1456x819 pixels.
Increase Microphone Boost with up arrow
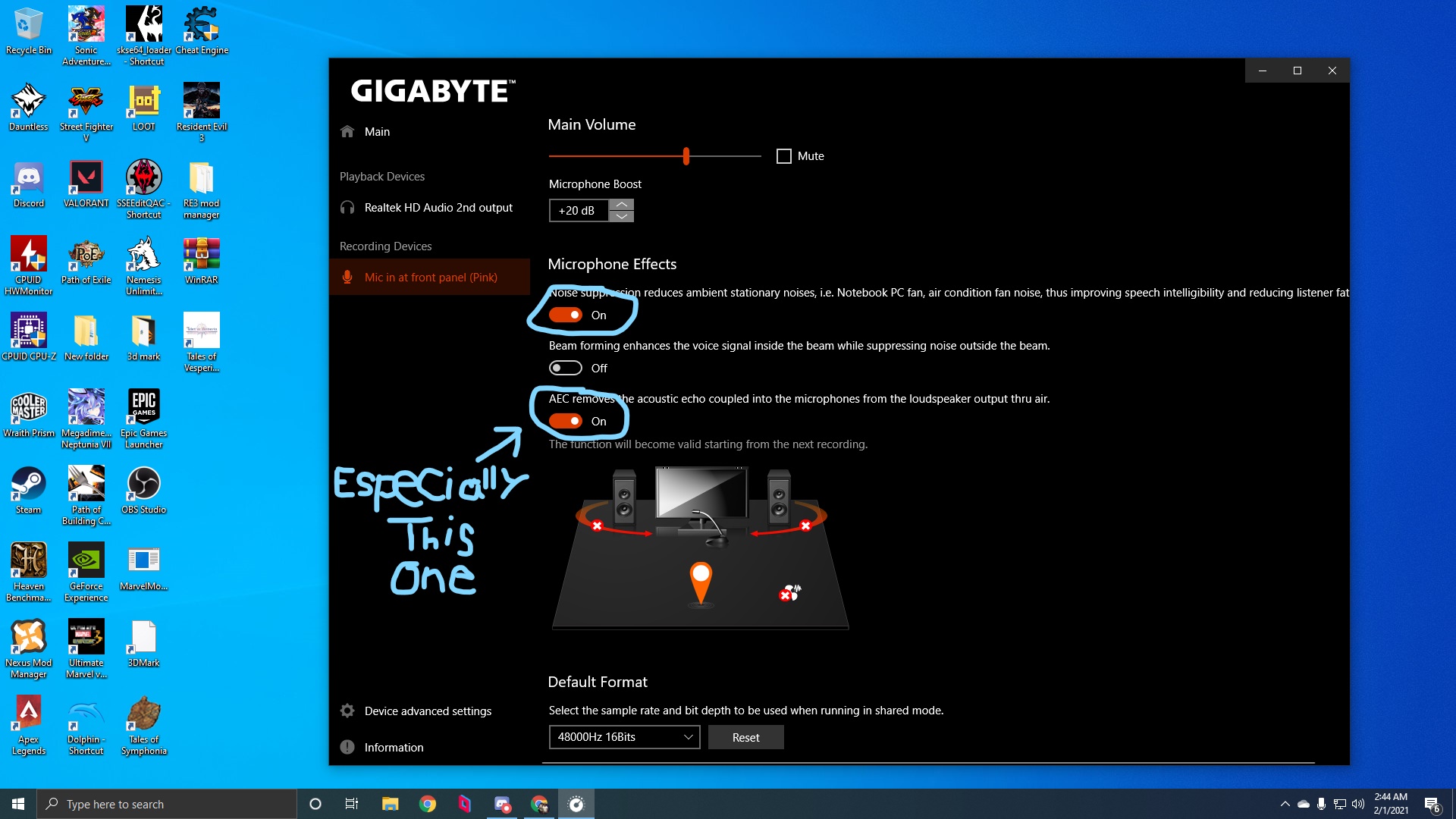(x=622, y=205)
